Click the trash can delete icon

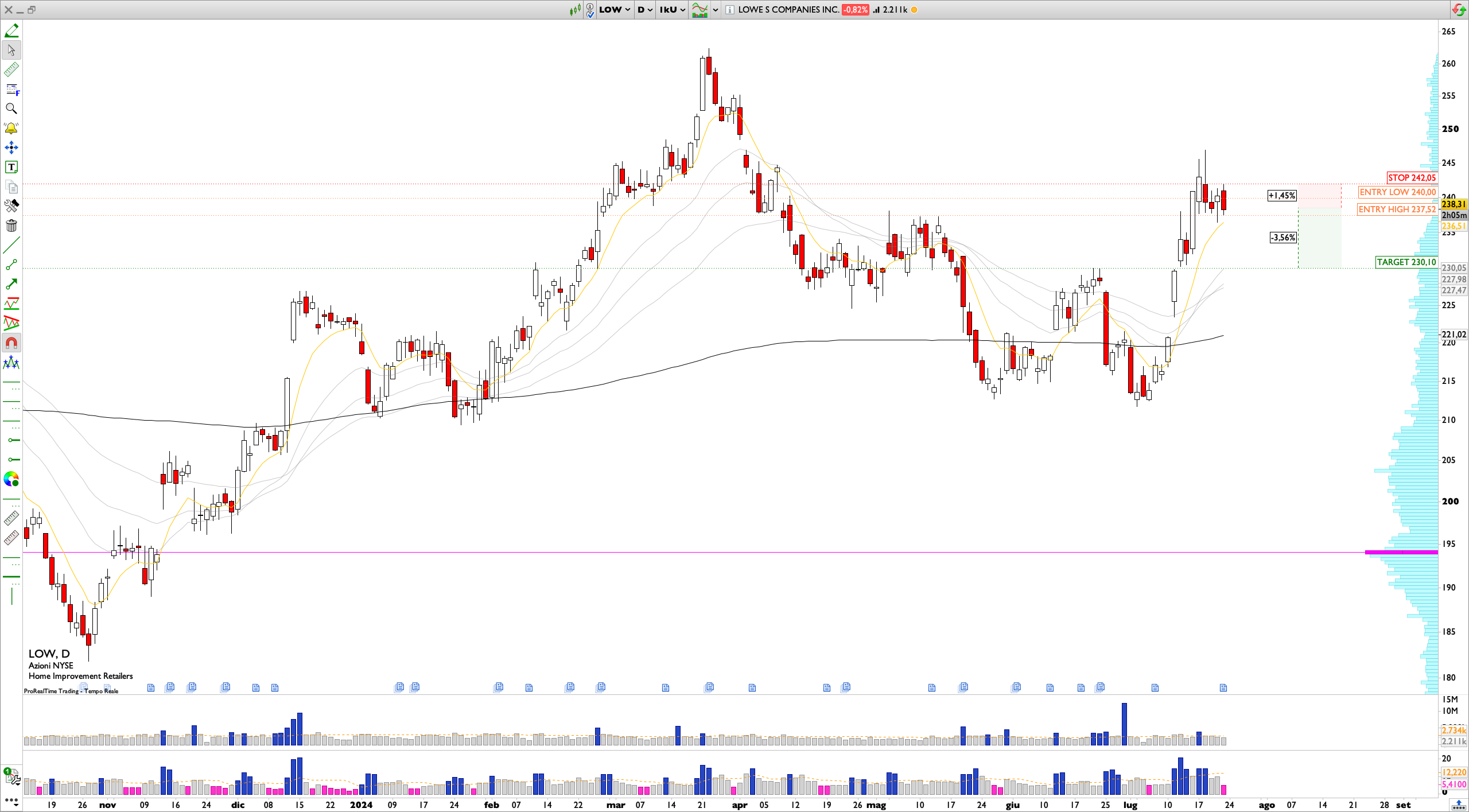pos(11,226)
